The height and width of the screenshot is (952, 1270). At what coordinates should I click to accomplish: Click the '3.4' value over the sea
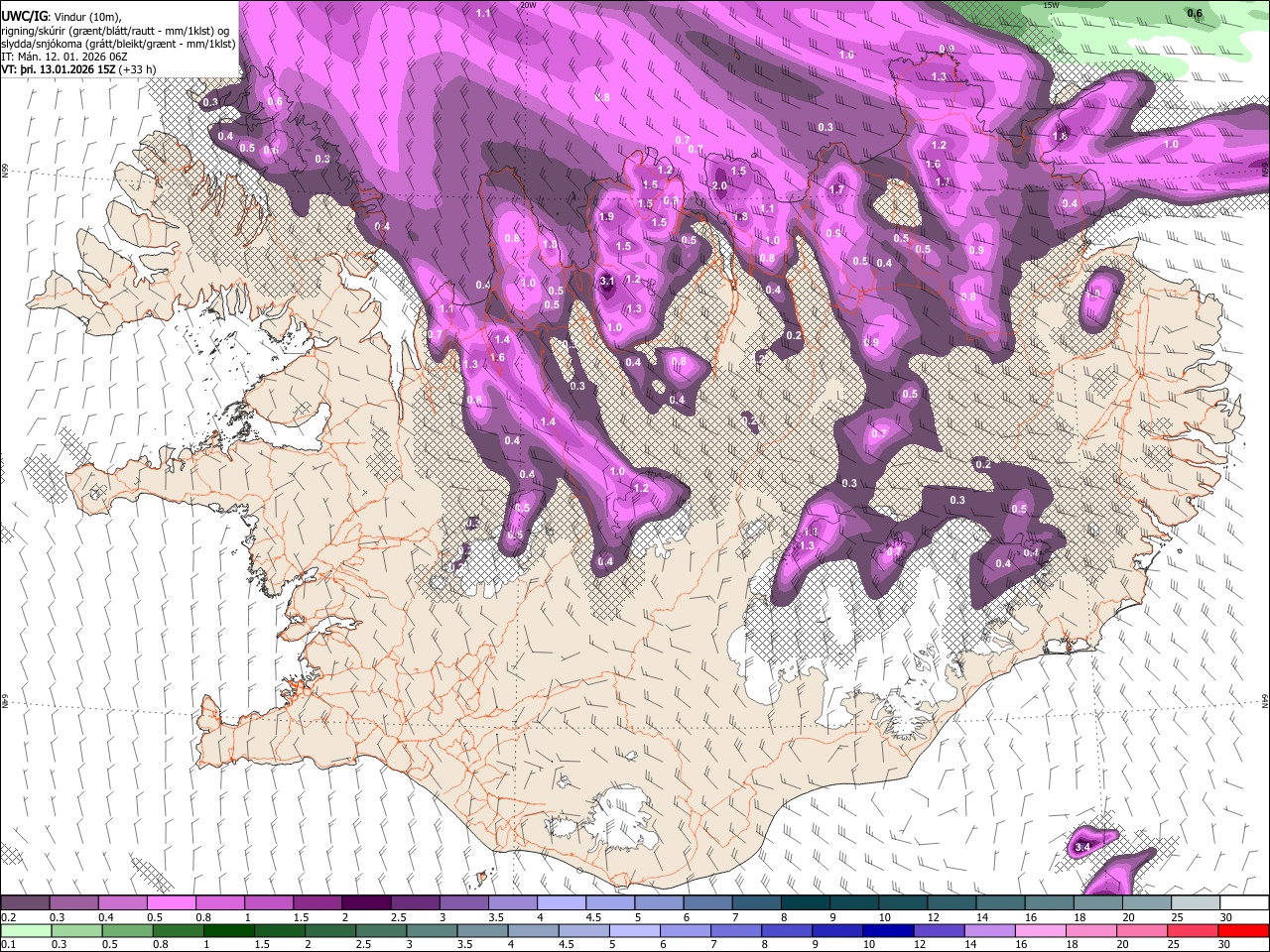1082,847
